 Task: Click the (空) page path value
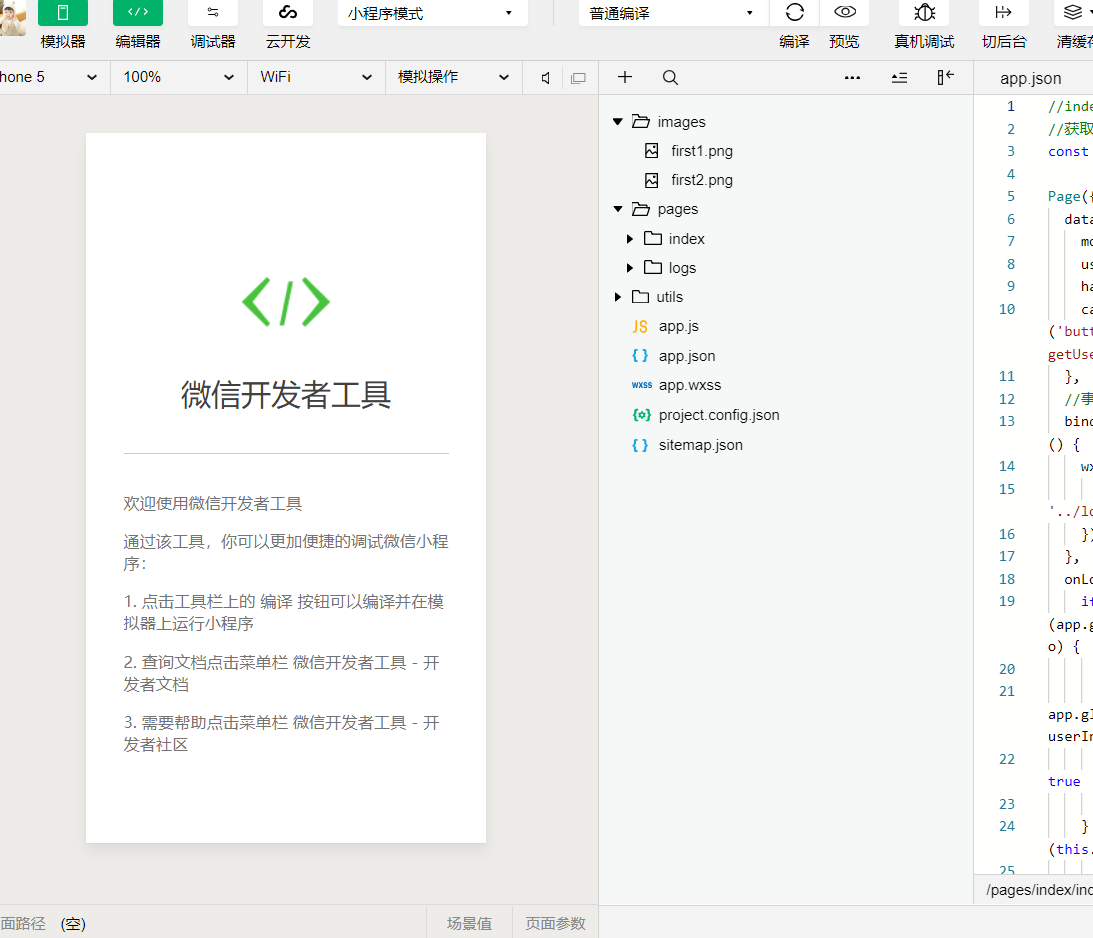(x=73, y=924)
